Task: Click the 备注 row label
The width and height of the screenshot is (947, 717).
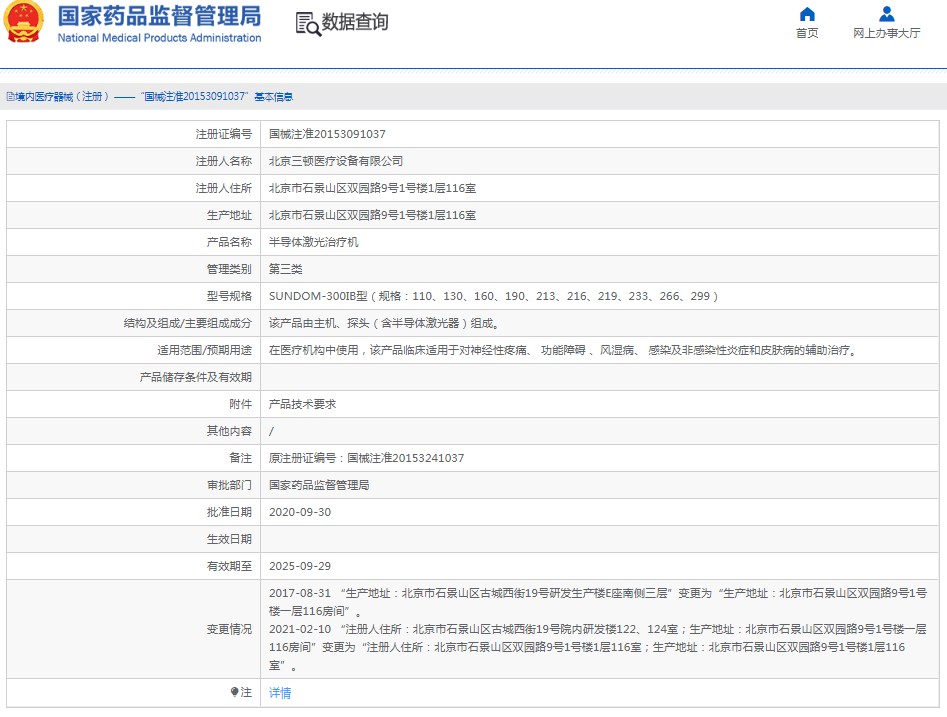Action: 240,458
